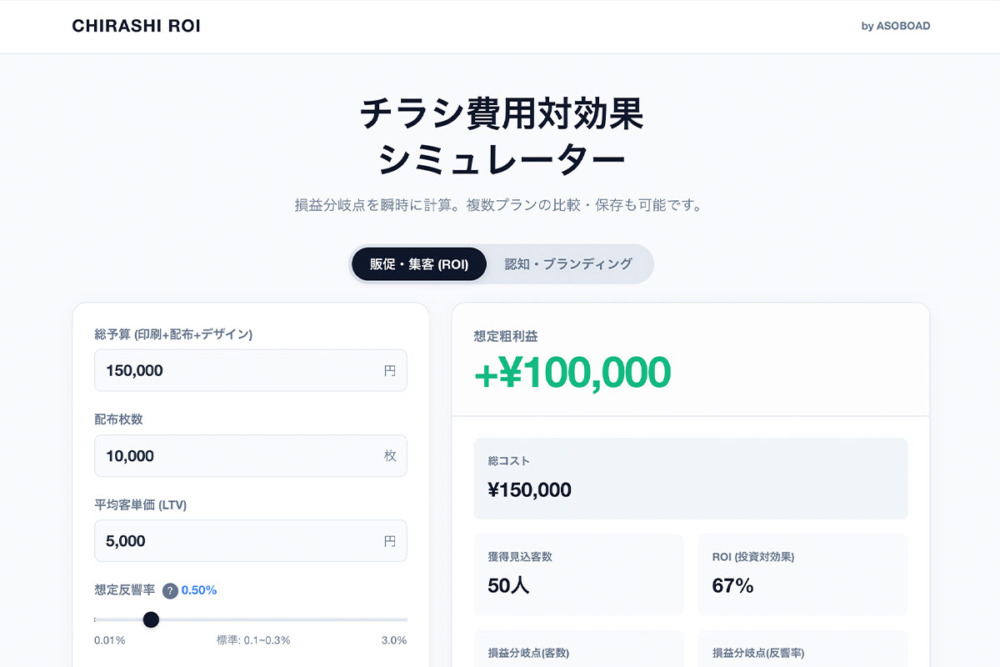Click the 想定反響率 slider handle
The image size is (1000, 667).
[151, 620]
